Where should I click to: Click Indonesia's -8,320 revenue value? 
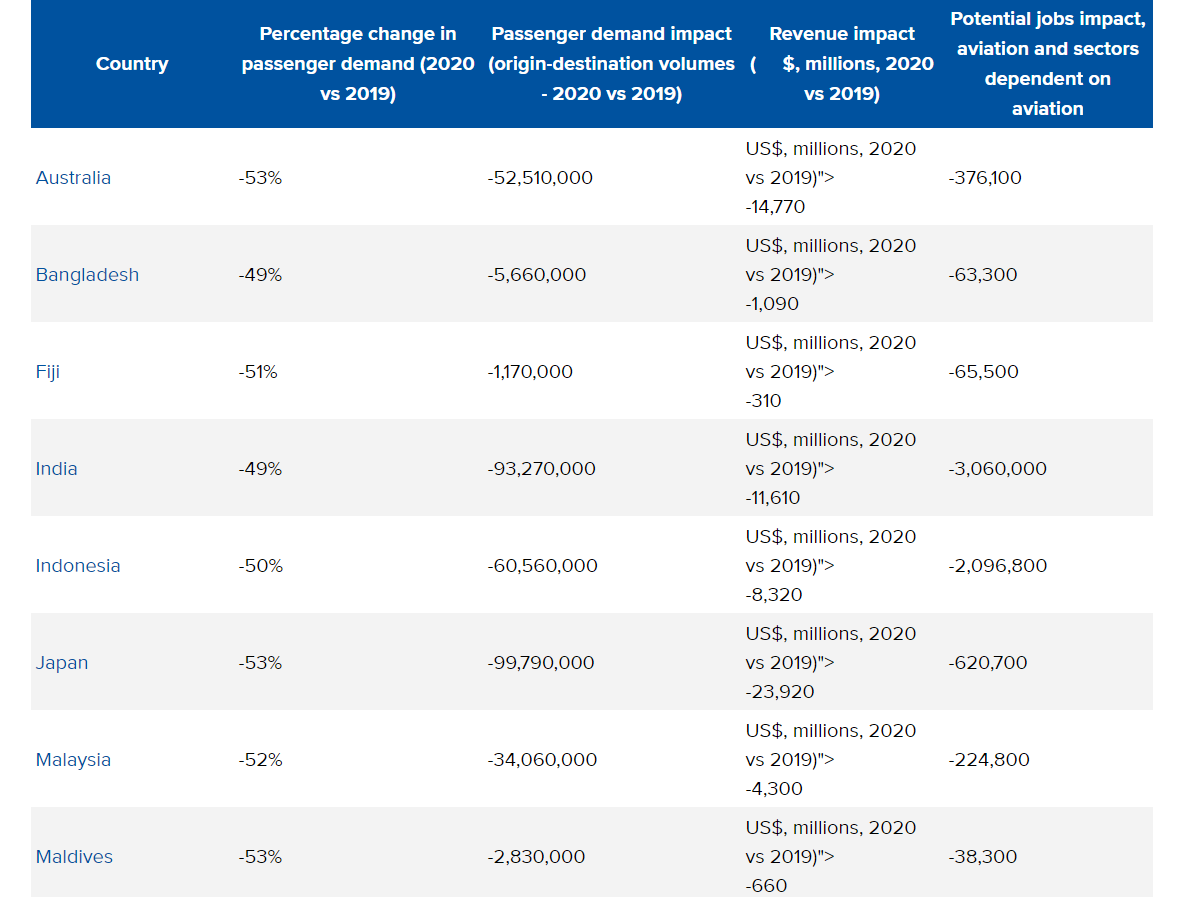(773, 595)
